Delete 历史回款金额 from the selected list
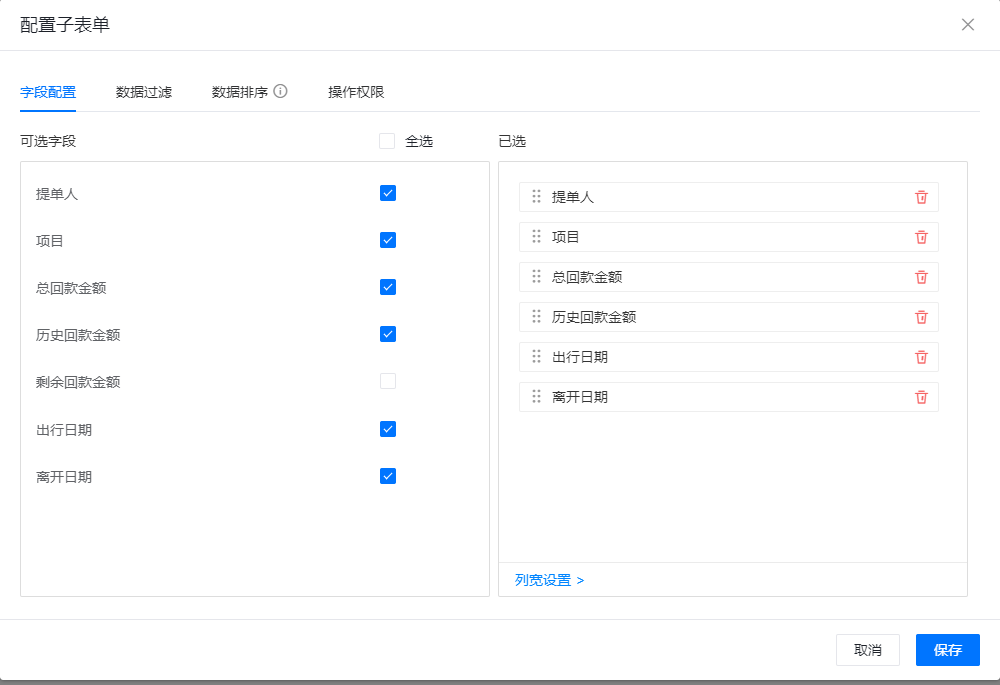Viewport: 1000px width, 685px height. (x=921, y=317)
